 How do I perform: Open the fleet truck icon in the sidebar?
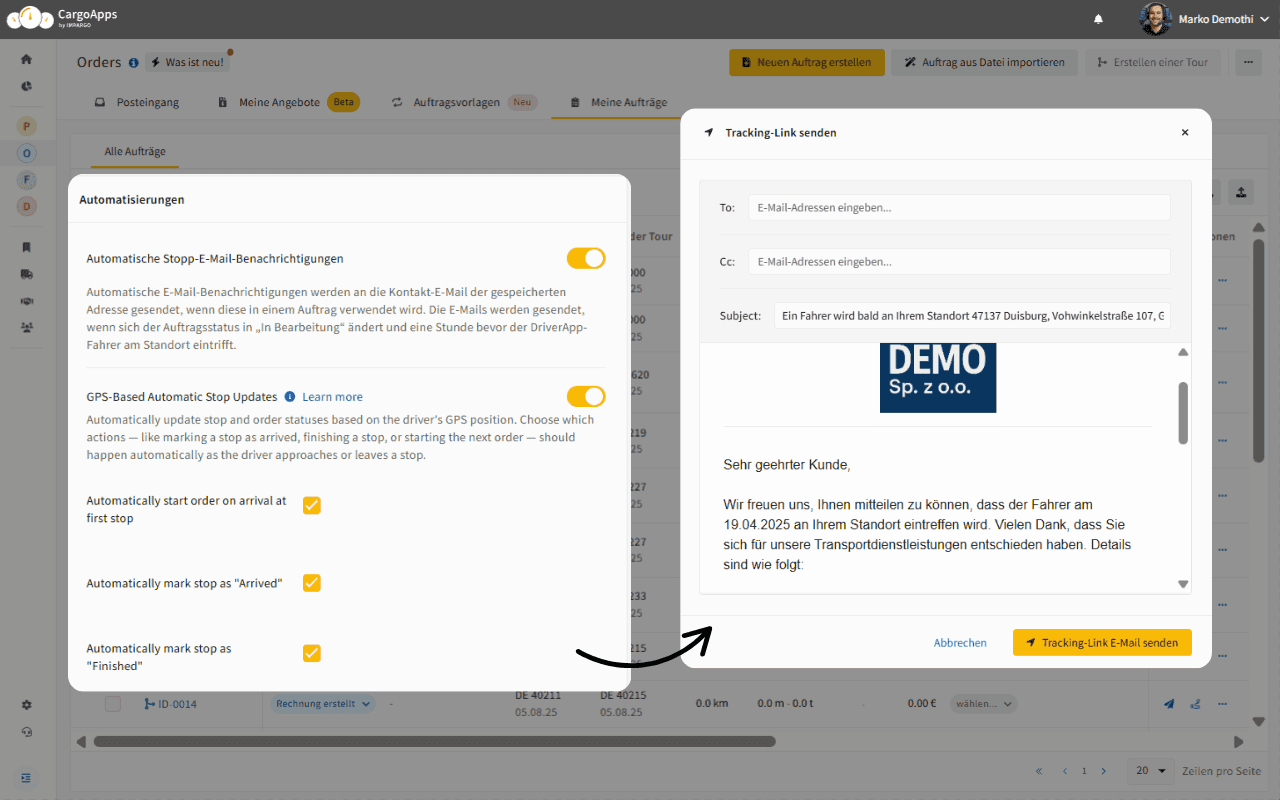click(26, 274)
